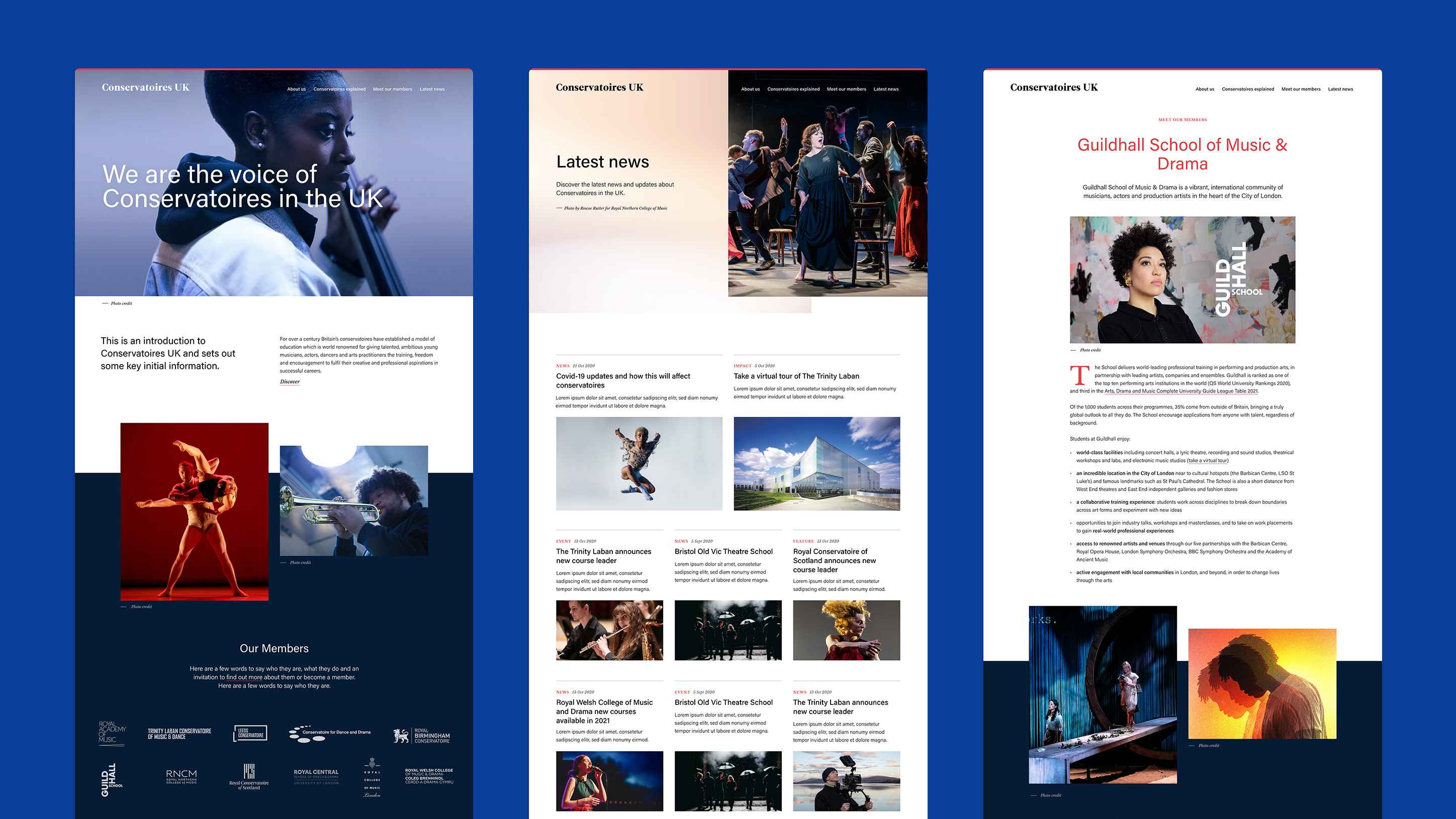This screenshot has height=819, width=1456.
Task: View the orange silhouette profile image
Action: click(1262, 684)
